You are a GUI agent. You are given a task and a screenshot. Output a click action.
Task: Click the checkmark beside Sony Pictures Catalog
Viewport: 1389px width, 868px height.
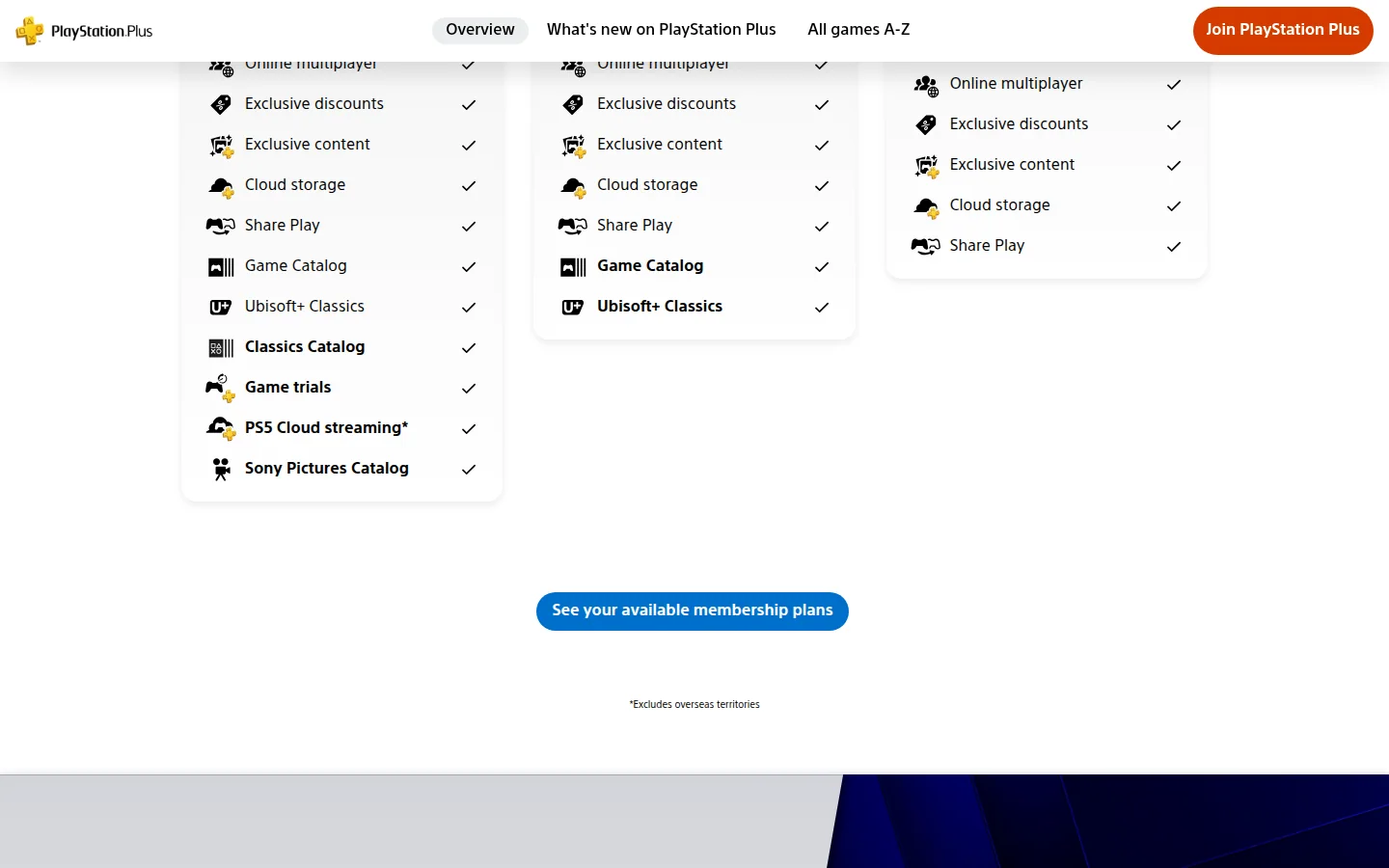click(469, 470)
